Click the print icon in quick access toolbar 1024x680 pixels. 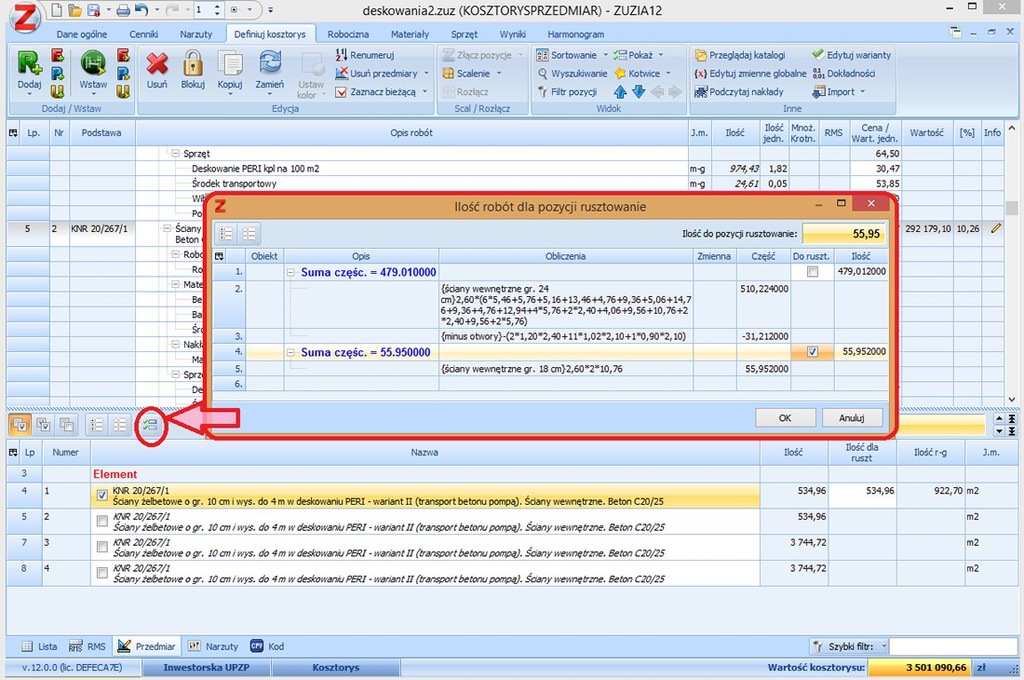click(x=123, y=10)
